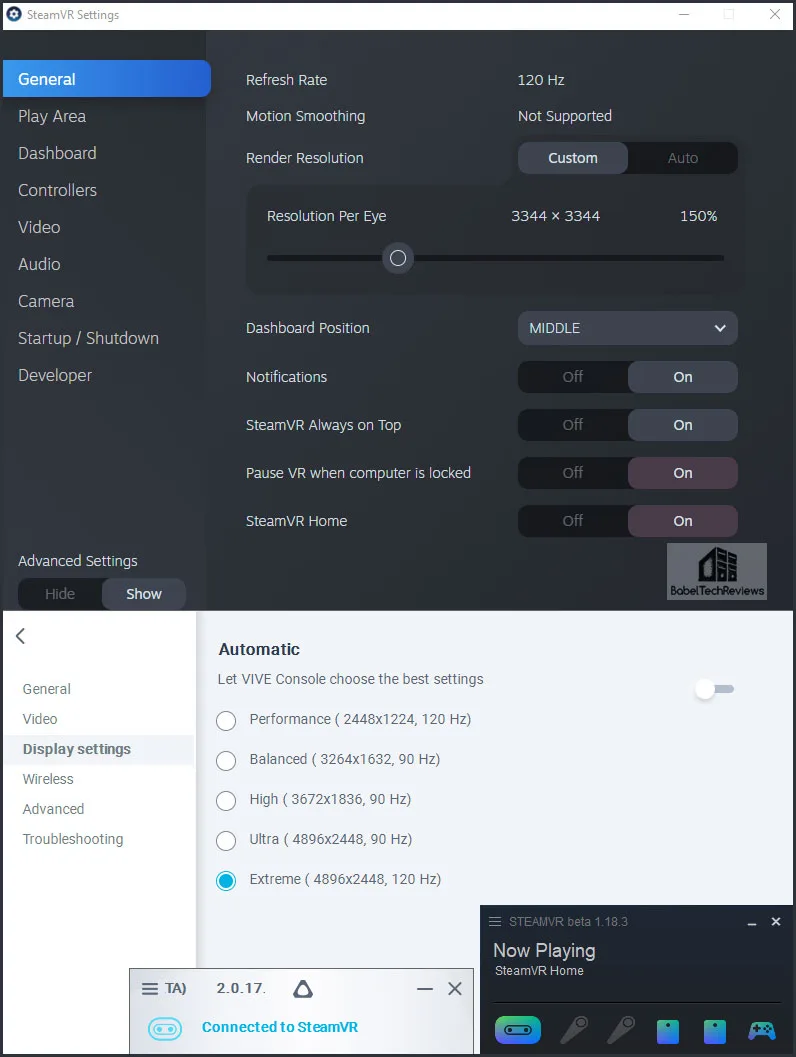Open General tab in SteamVR Settings
796x1057 pixels.
[x=106, y=79]
